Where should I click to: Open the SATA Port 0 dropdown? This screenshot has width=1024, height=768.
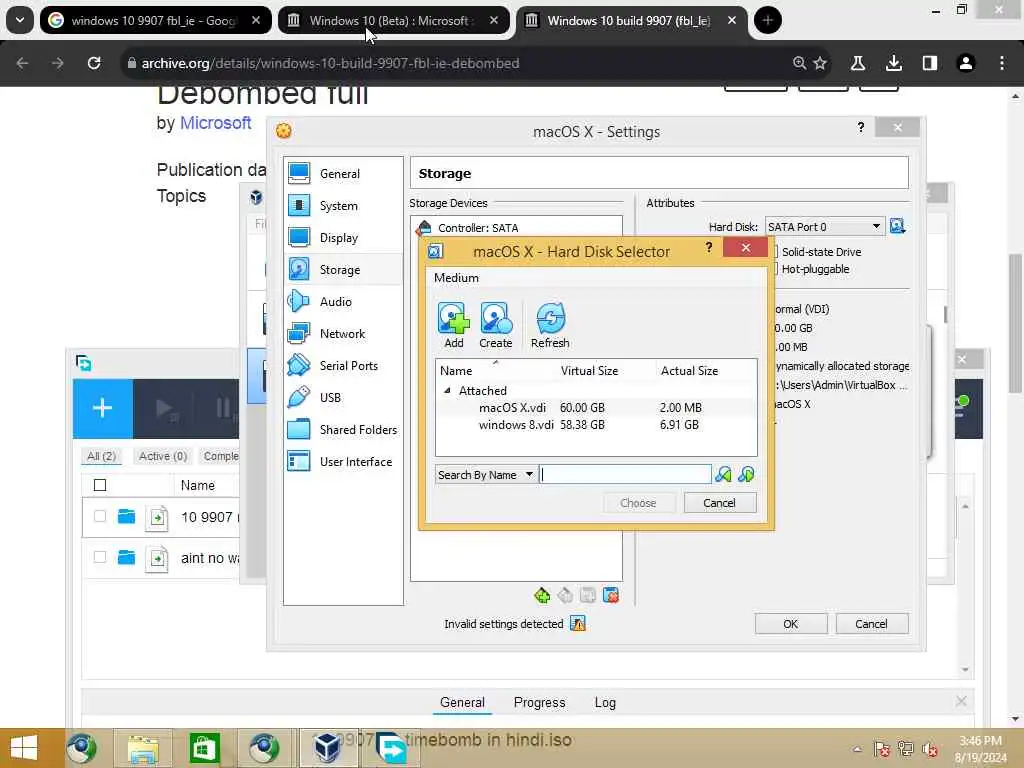tap(825, 227)
